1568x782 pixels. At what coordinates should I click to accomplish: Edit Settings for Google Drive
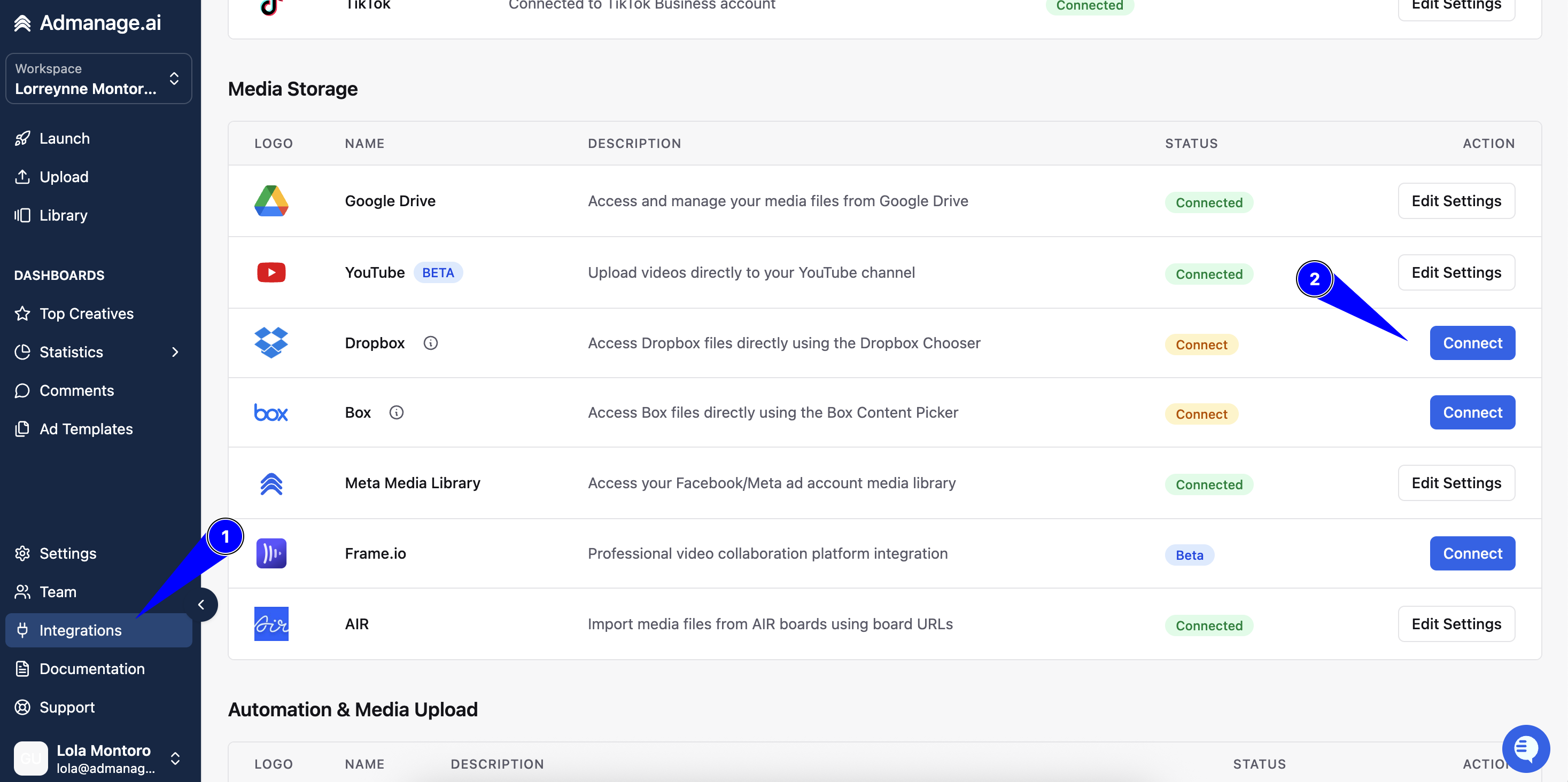point(1456,201)
